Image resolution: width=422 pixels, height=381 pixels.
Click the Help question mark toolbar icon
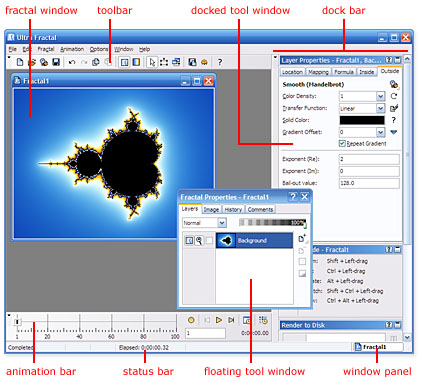(x=220, y=62)
